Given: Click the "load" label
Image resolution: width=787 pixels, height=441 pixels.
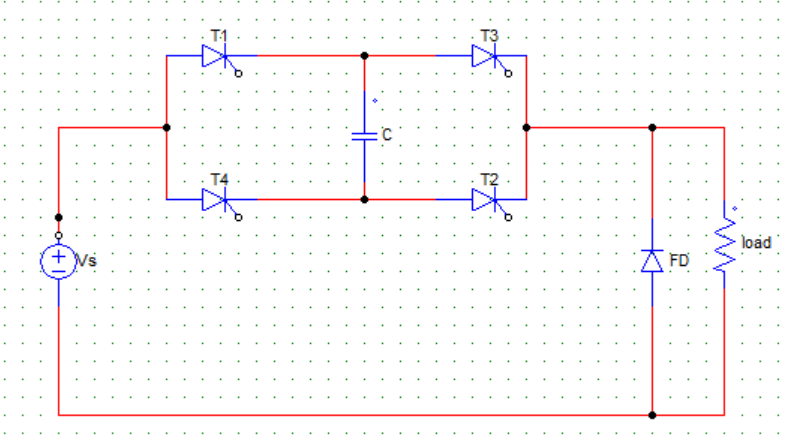Looking at the screenshot, I should 756,243.
